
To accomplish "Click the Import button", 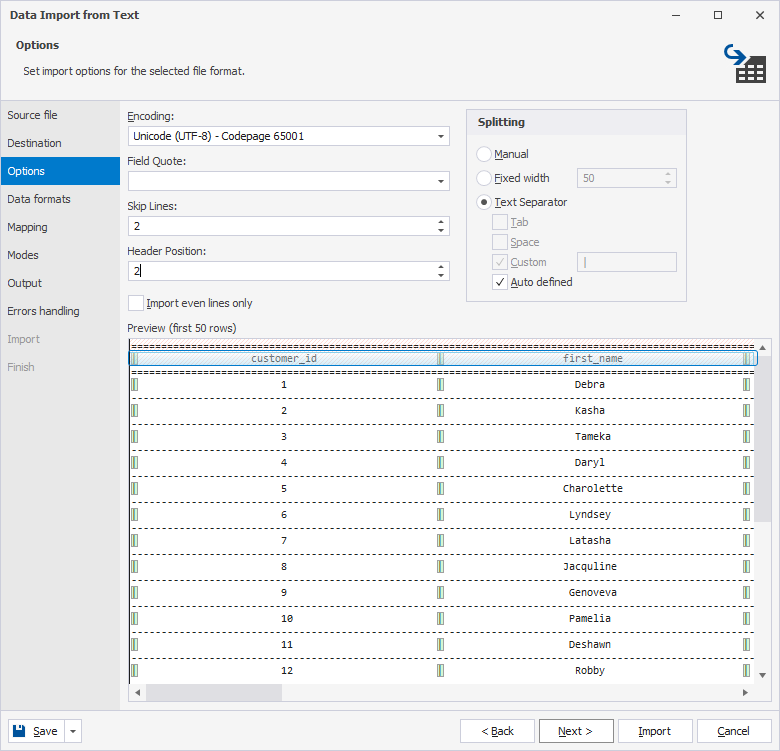I will tap(655, 731).
